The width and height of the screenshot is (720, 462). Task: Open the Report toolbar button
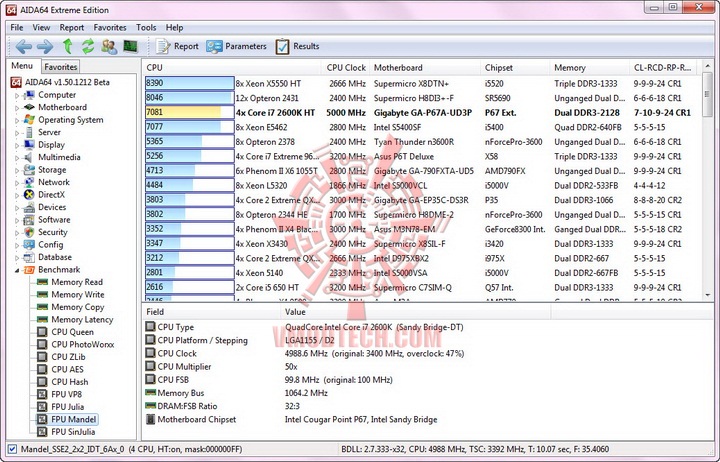177,46
